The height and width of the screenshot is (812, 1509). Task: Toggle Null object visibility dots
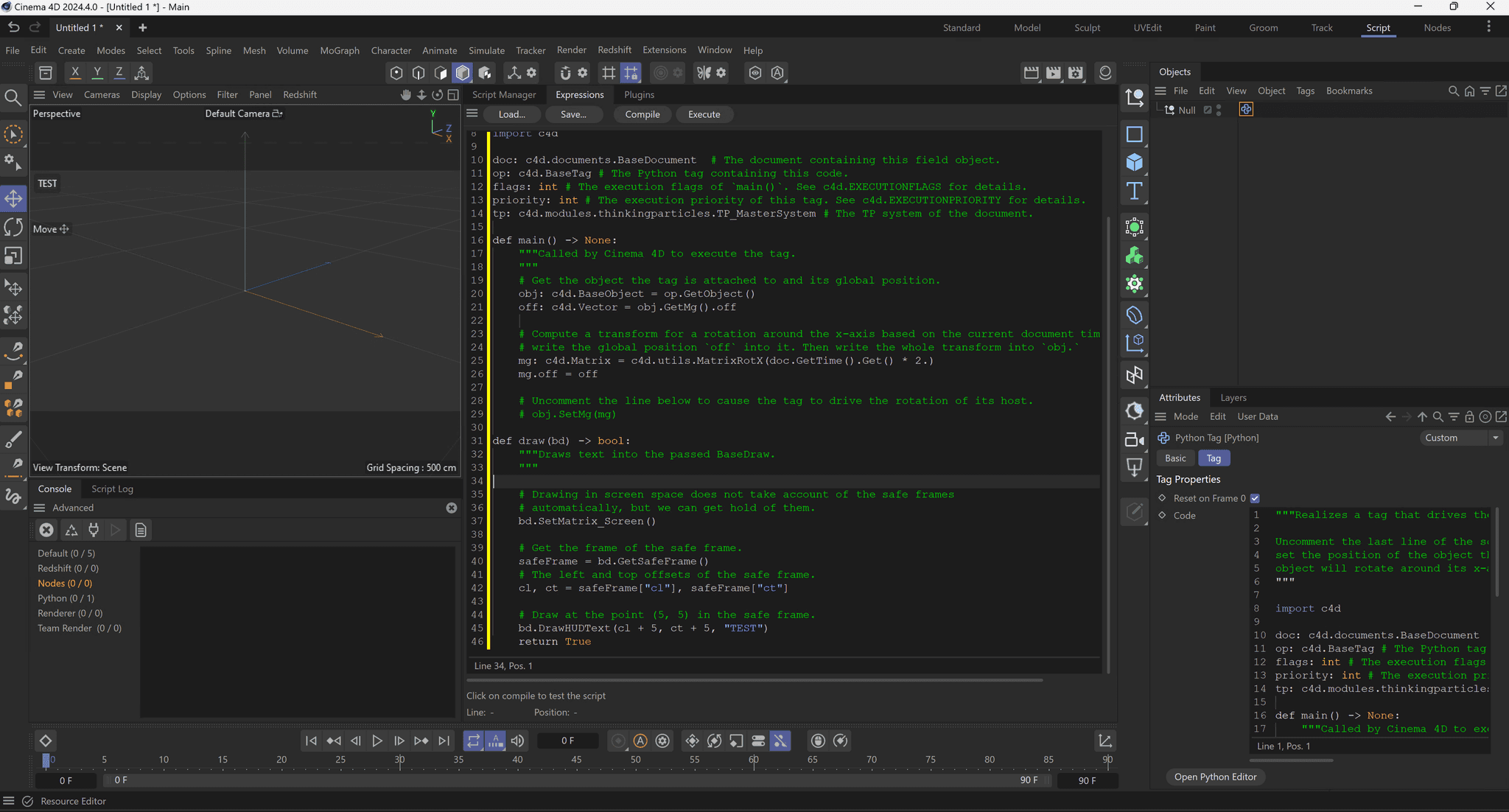pos(1219,110)
